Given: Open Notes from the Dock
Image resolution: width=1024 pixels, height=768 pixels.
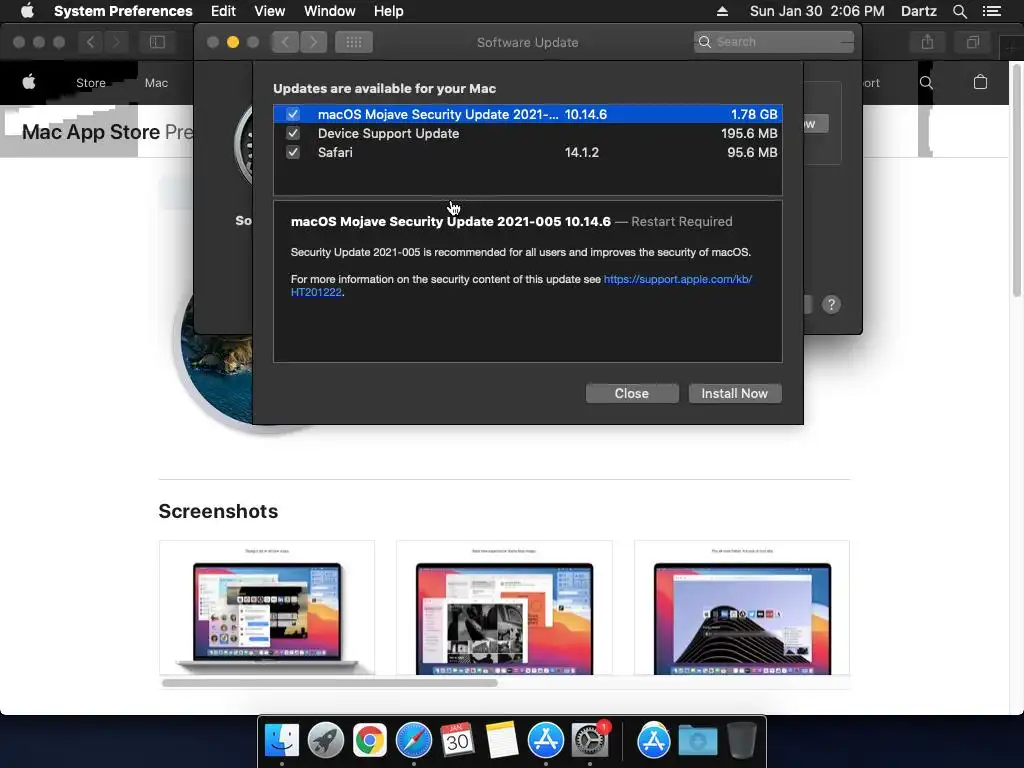Looking at the screenshot, I should pos(502,741).
